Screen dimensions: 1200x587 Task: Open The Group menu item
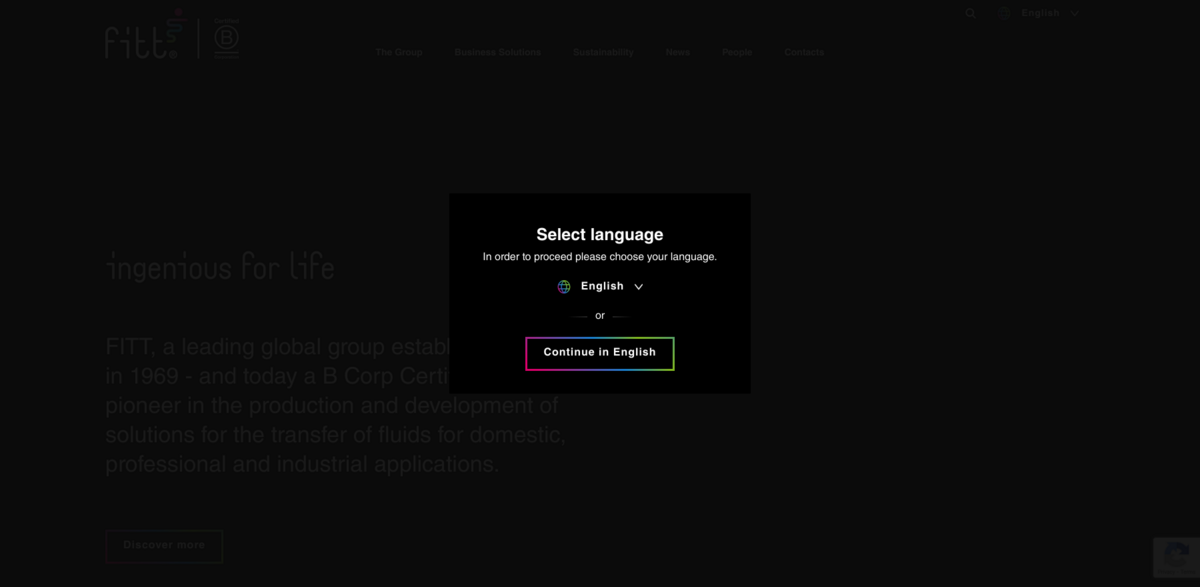[399, 52]
